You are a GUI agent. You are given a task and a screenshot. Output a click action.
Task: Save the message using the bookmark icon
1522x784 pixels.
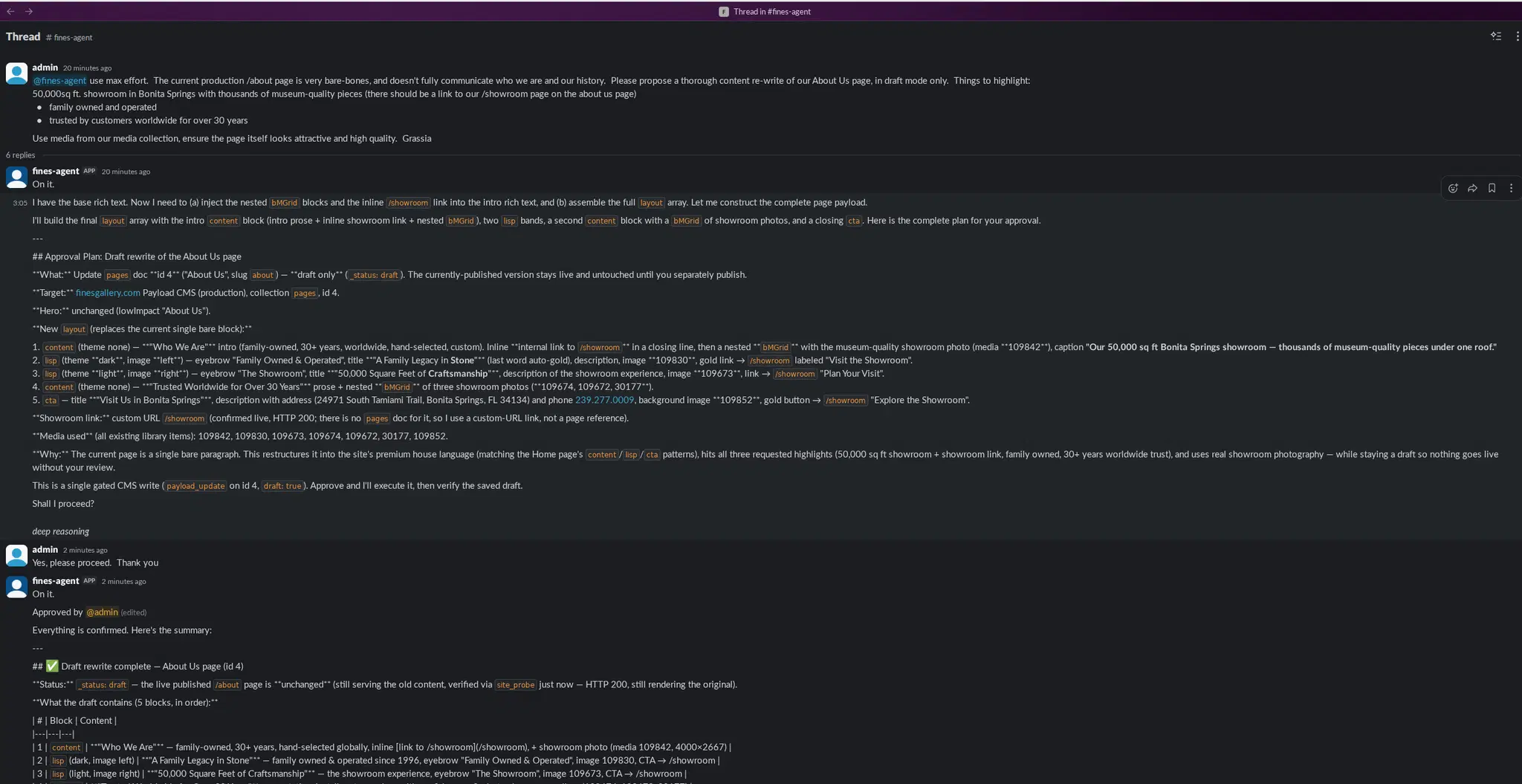[1492, 188]
